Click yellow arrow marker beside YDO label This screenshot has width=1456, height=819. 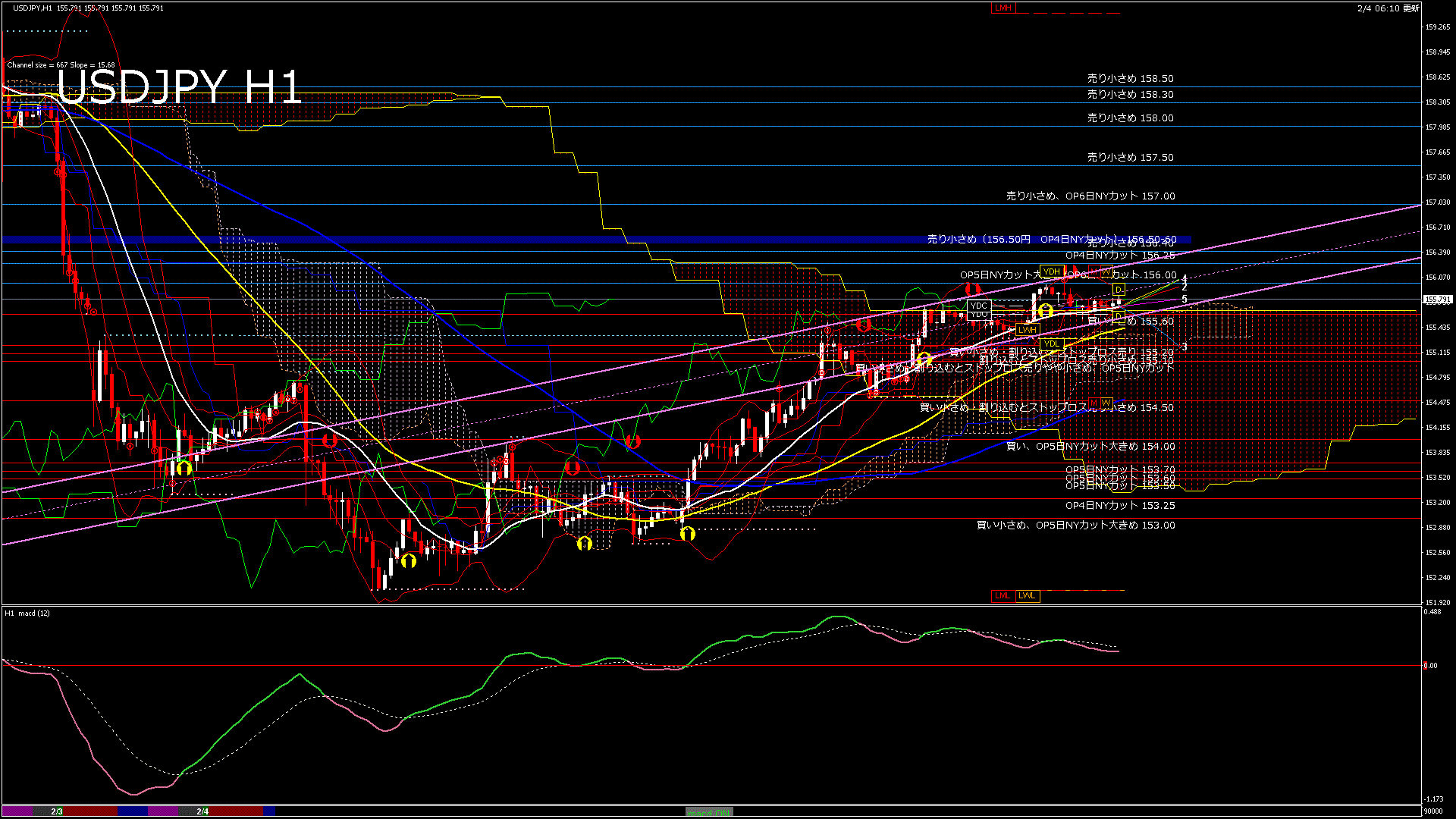coord(1046,311)
